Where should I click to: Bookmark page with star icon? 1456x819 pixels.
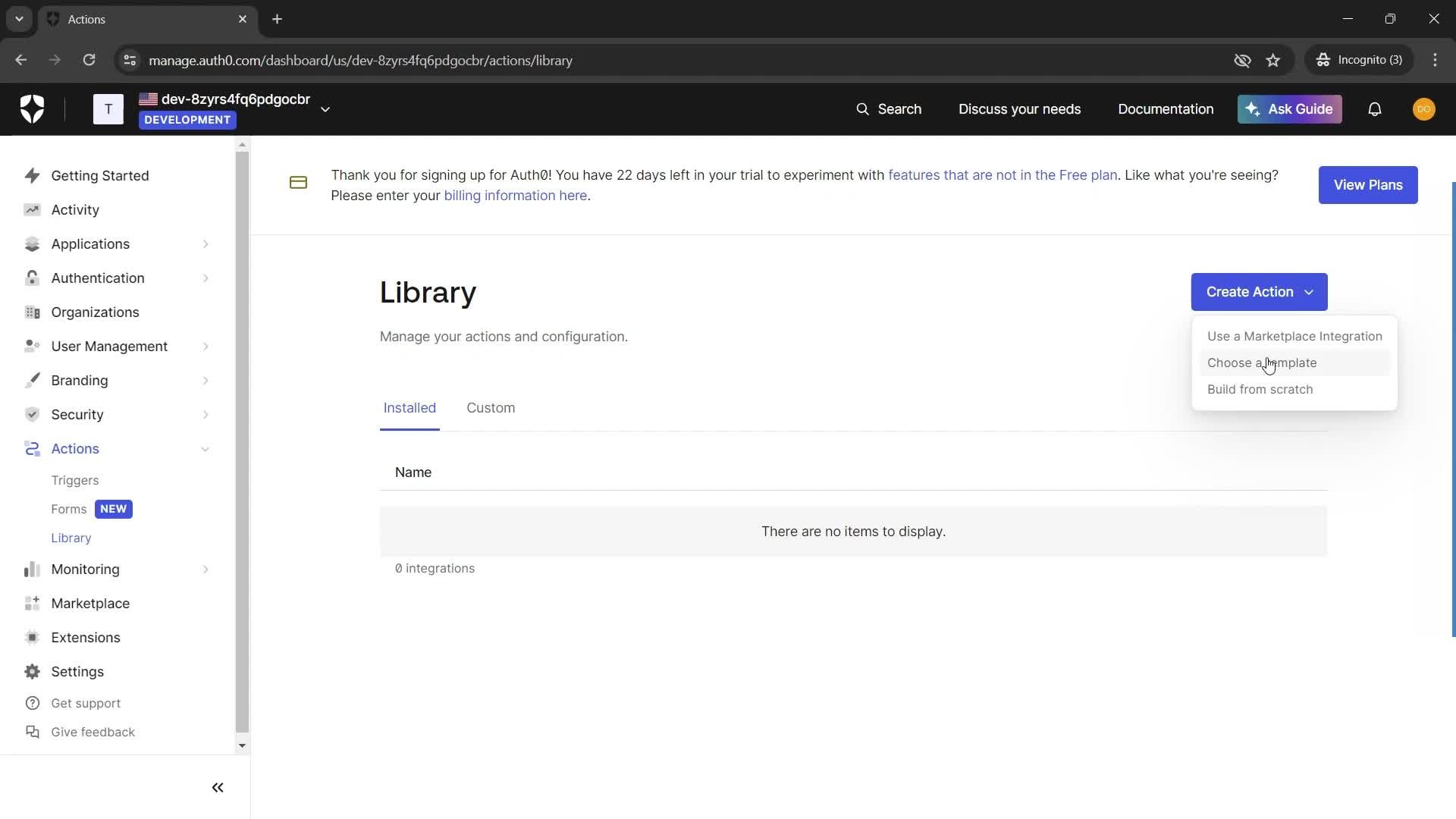pyautogui.click(x=1273, y=61)
